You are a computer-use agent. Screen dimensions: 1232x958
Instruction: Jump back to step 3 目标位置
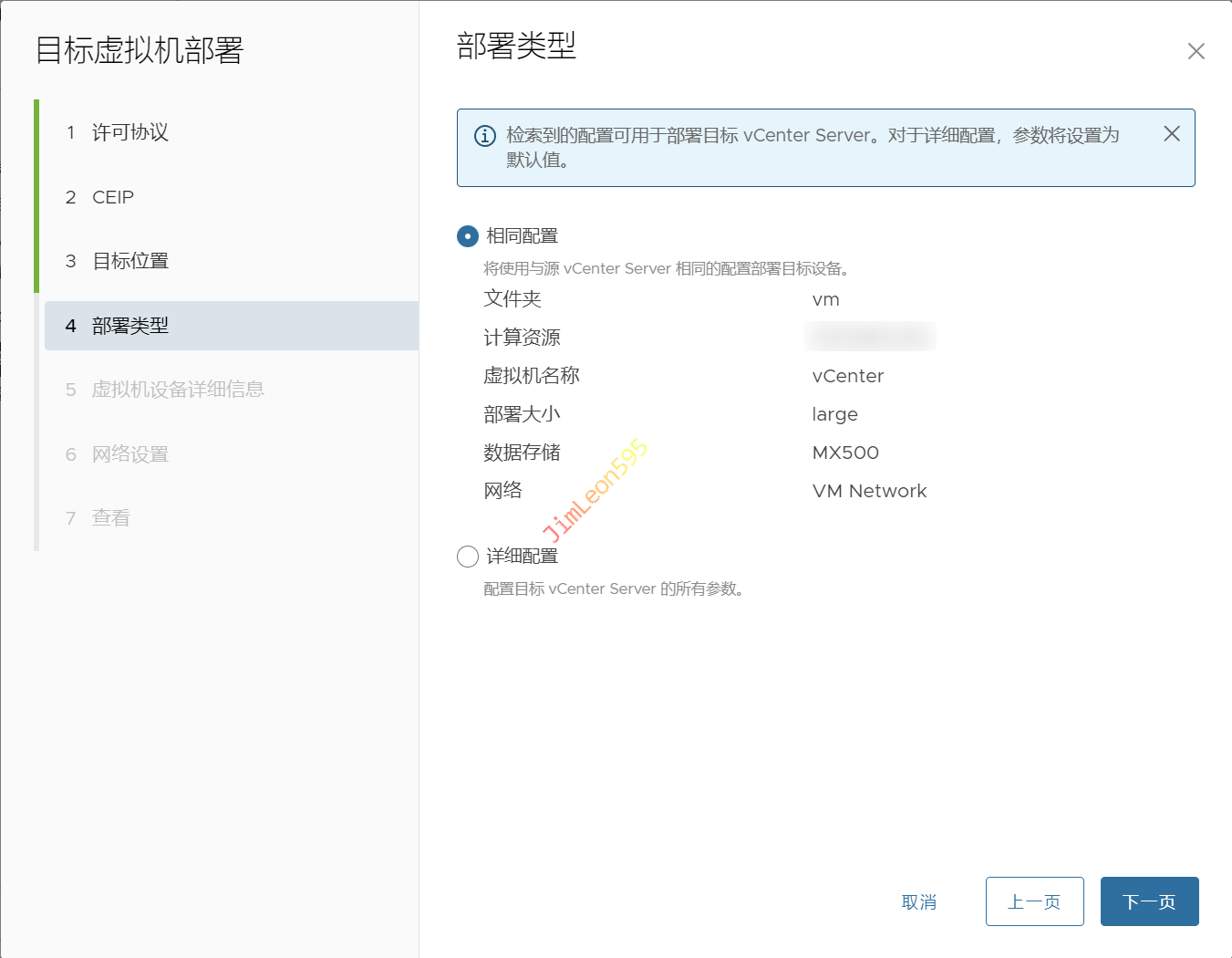click(129, 261)
